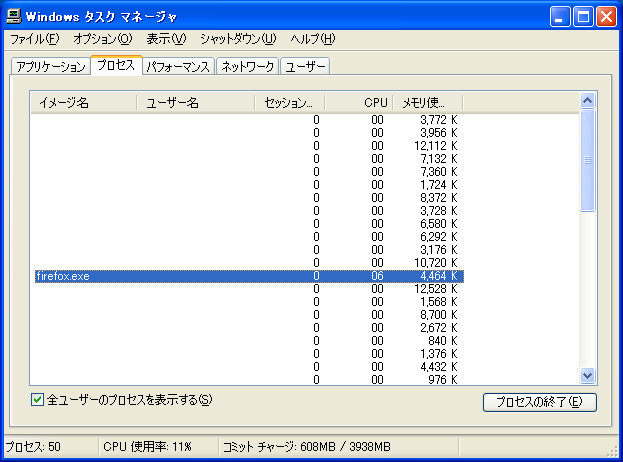
Task: Click the Task Manager title bar icon
Action: click(x=14, y=16)
